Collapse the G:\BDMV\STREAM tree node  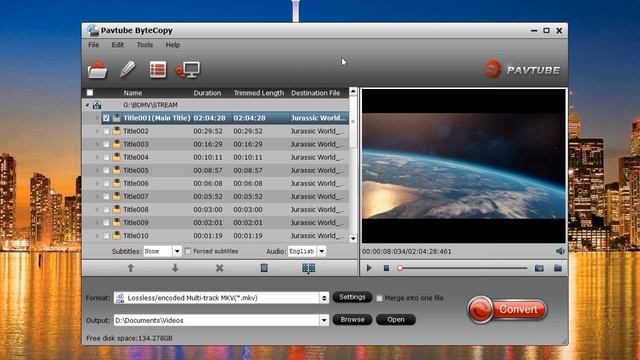point(87,105)
